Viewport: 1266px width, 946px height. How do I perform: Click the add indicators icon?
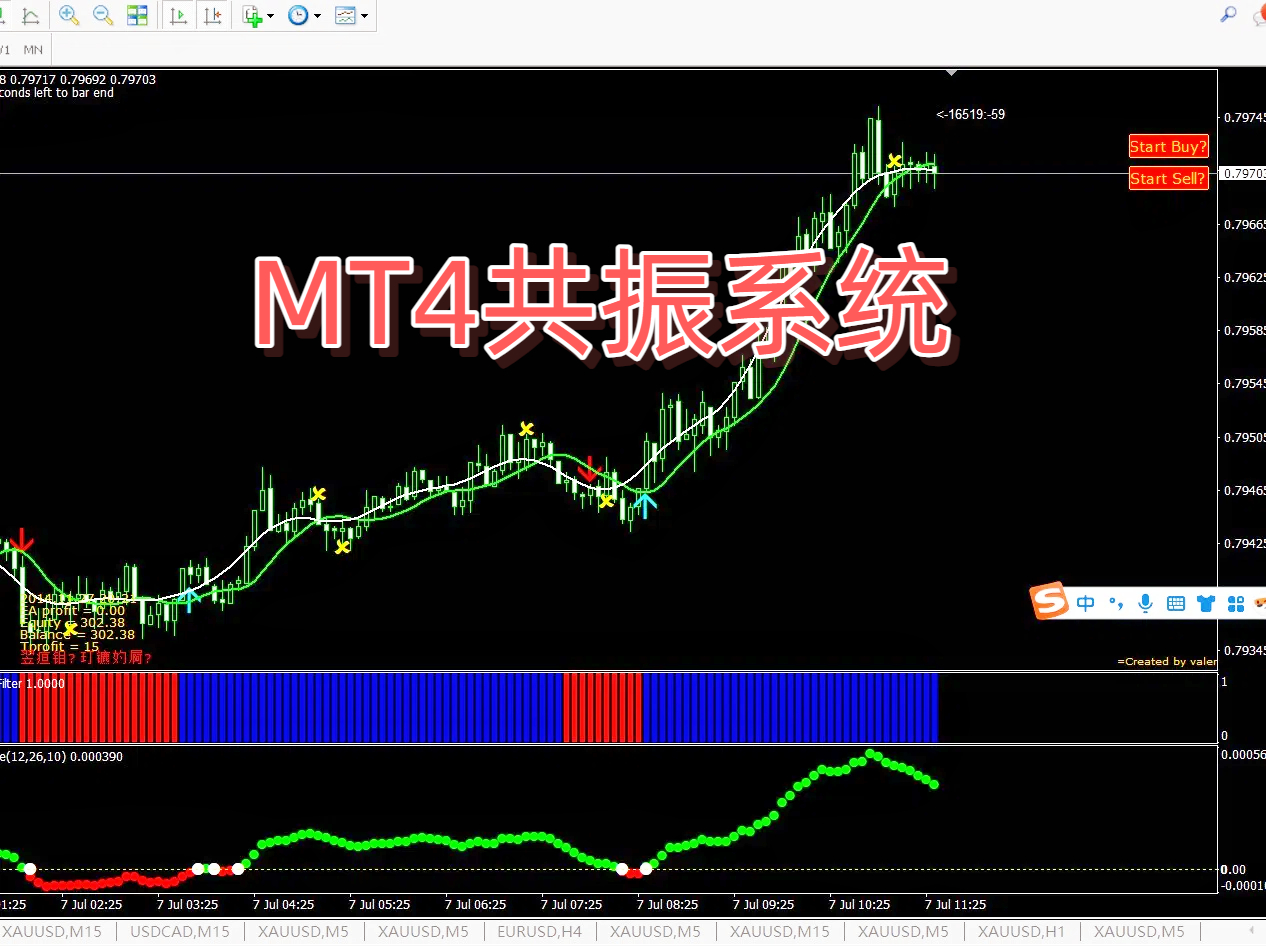(252, 15)
